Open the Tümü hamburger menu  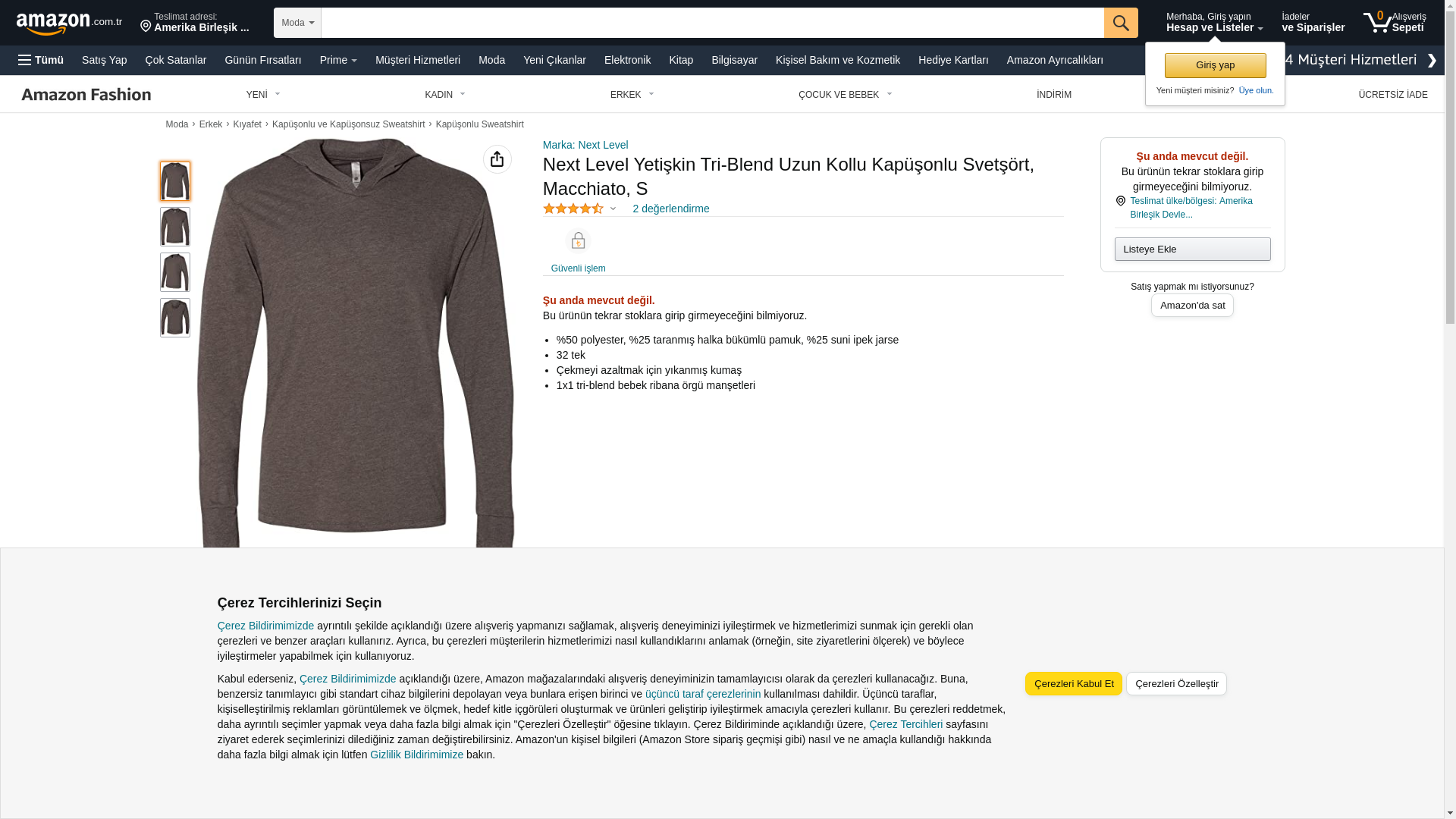(41, 60)
